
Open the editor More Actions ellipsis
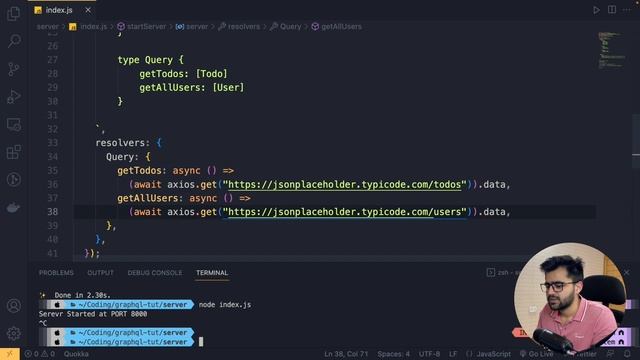point(627,10)
